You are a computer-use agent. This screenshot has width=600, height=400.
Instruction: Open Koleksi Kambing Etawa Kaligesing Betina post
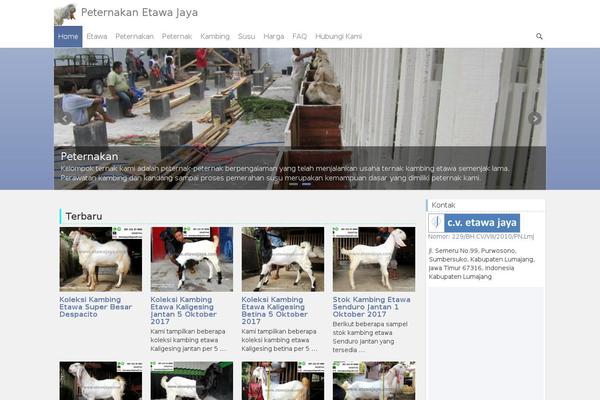coord(274,310)
